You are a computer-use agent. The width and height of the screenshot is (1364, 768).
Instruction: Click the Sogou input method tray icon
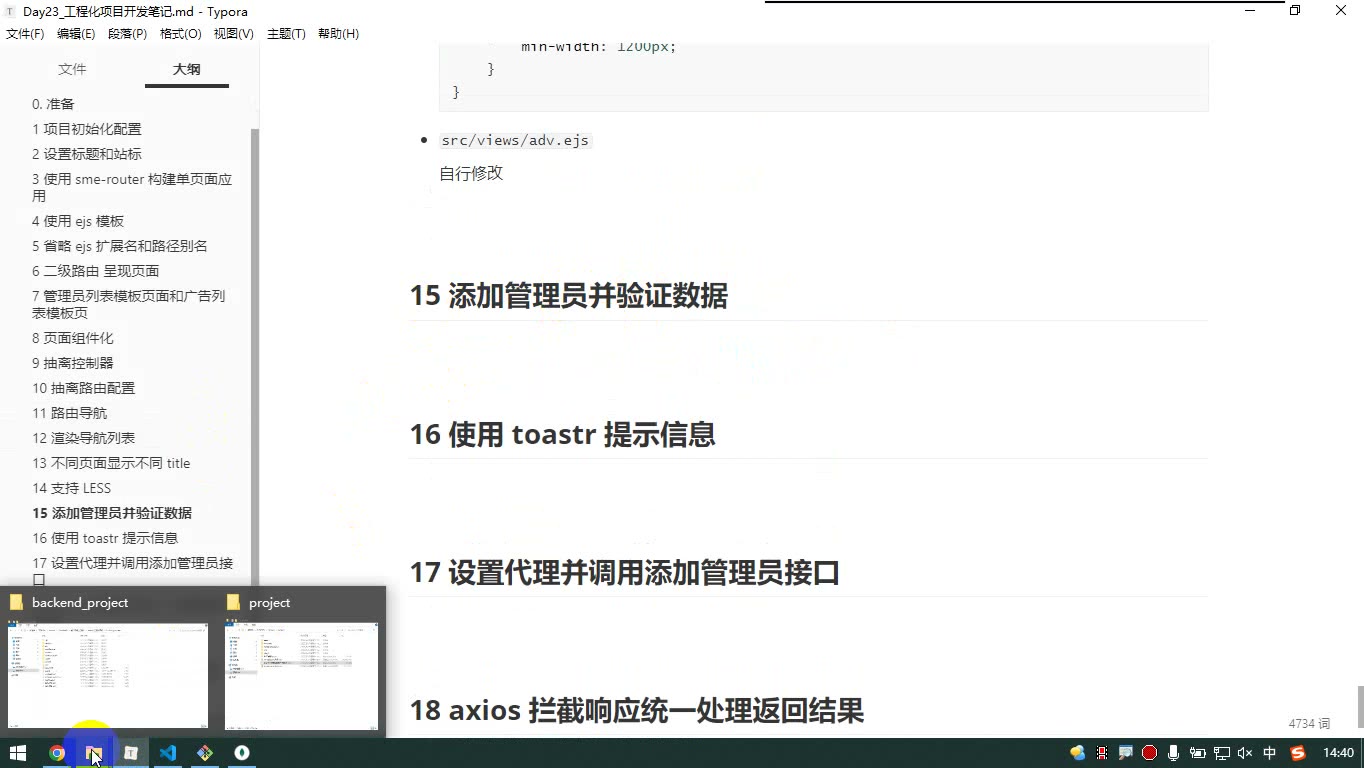[1298, 753]
